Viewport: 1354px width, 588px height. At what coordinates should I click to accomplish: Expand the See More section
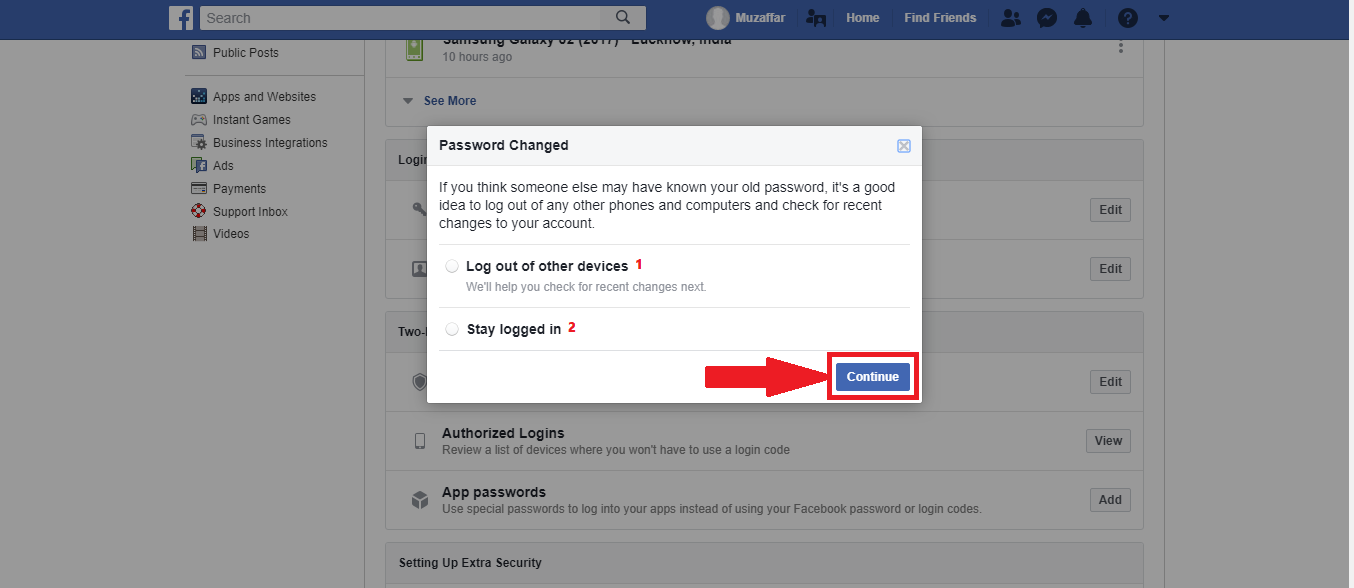coord(449,100)
